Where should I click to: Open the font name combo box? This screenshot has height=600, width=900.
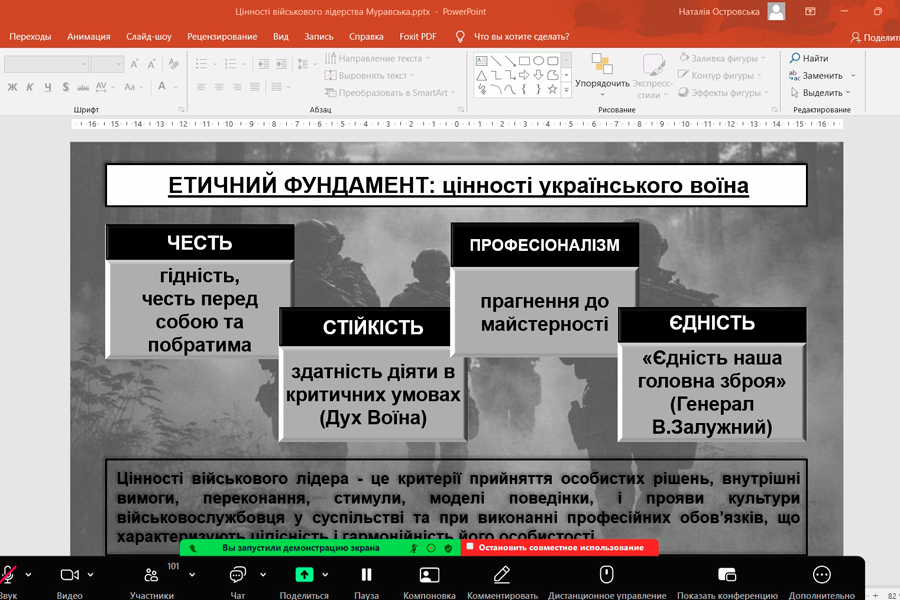pos(46,64)
